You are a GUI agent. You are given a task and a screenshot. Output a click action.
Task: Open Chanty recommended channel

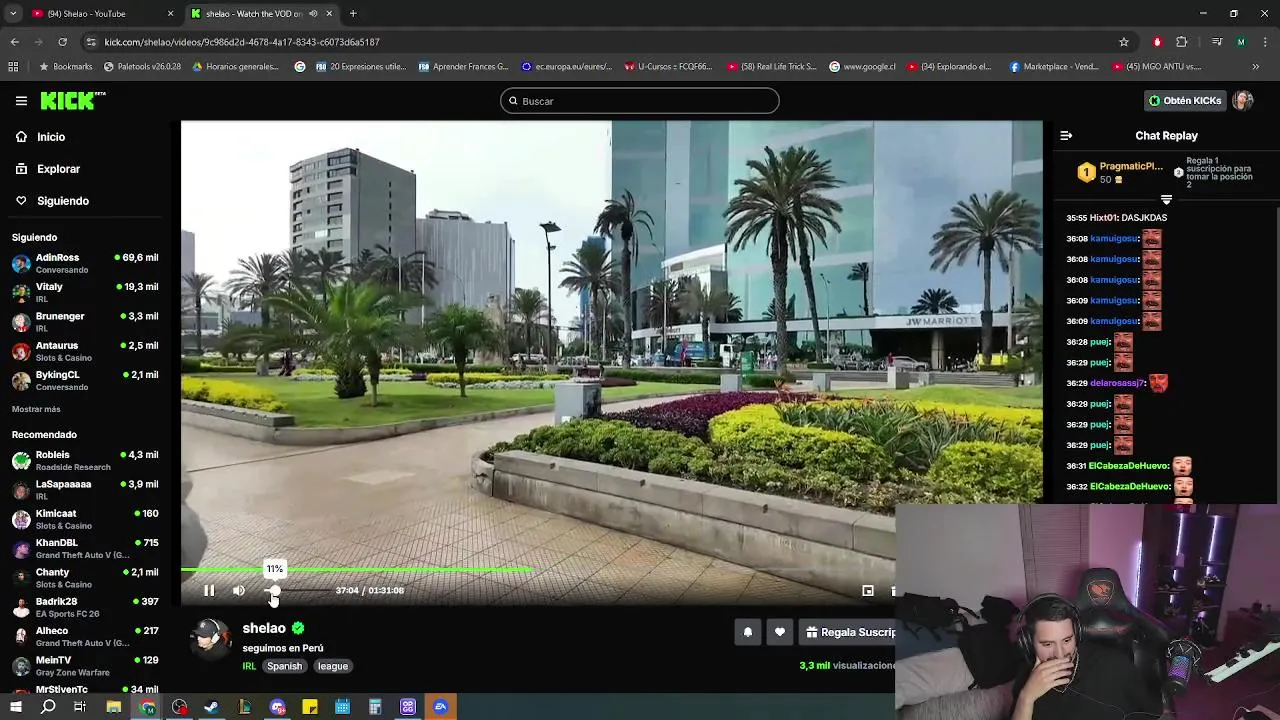[x=85, y=577]
